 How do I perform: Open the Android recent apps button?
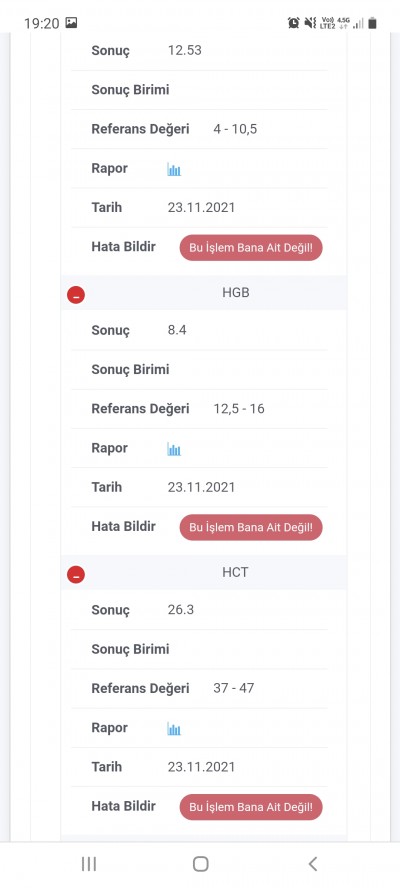(x=89, y=864)
